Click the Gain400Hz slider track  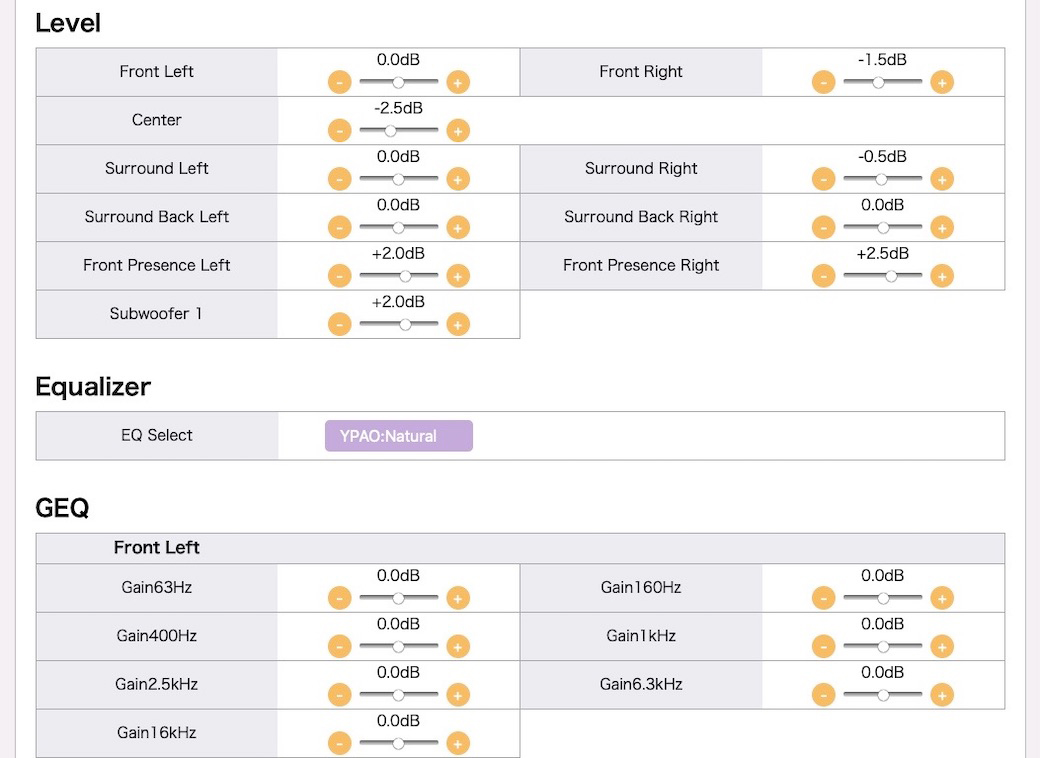click(x=399, y=647)
